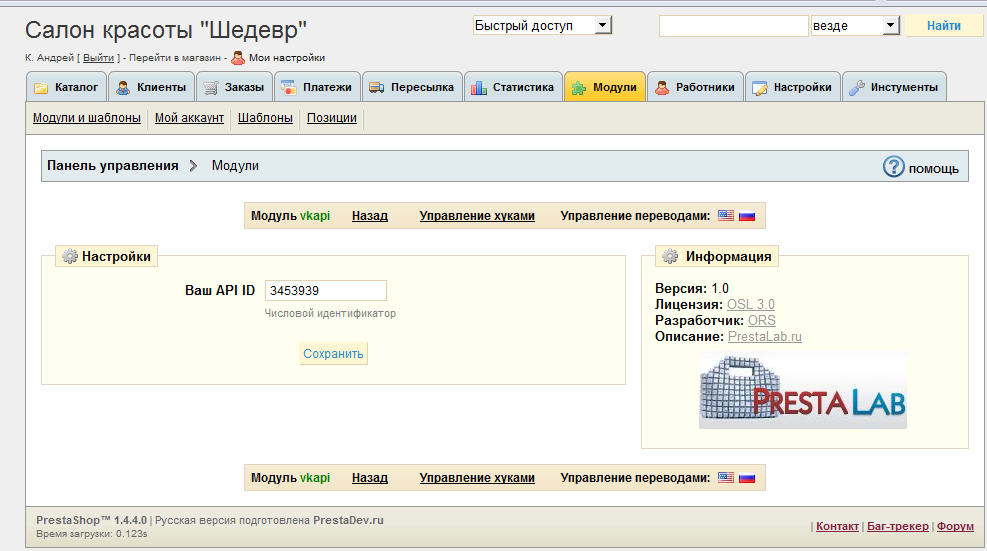The image size is (987, 551).
Task: Select US flag in bottom translation bar
Action: coord(726,477)
